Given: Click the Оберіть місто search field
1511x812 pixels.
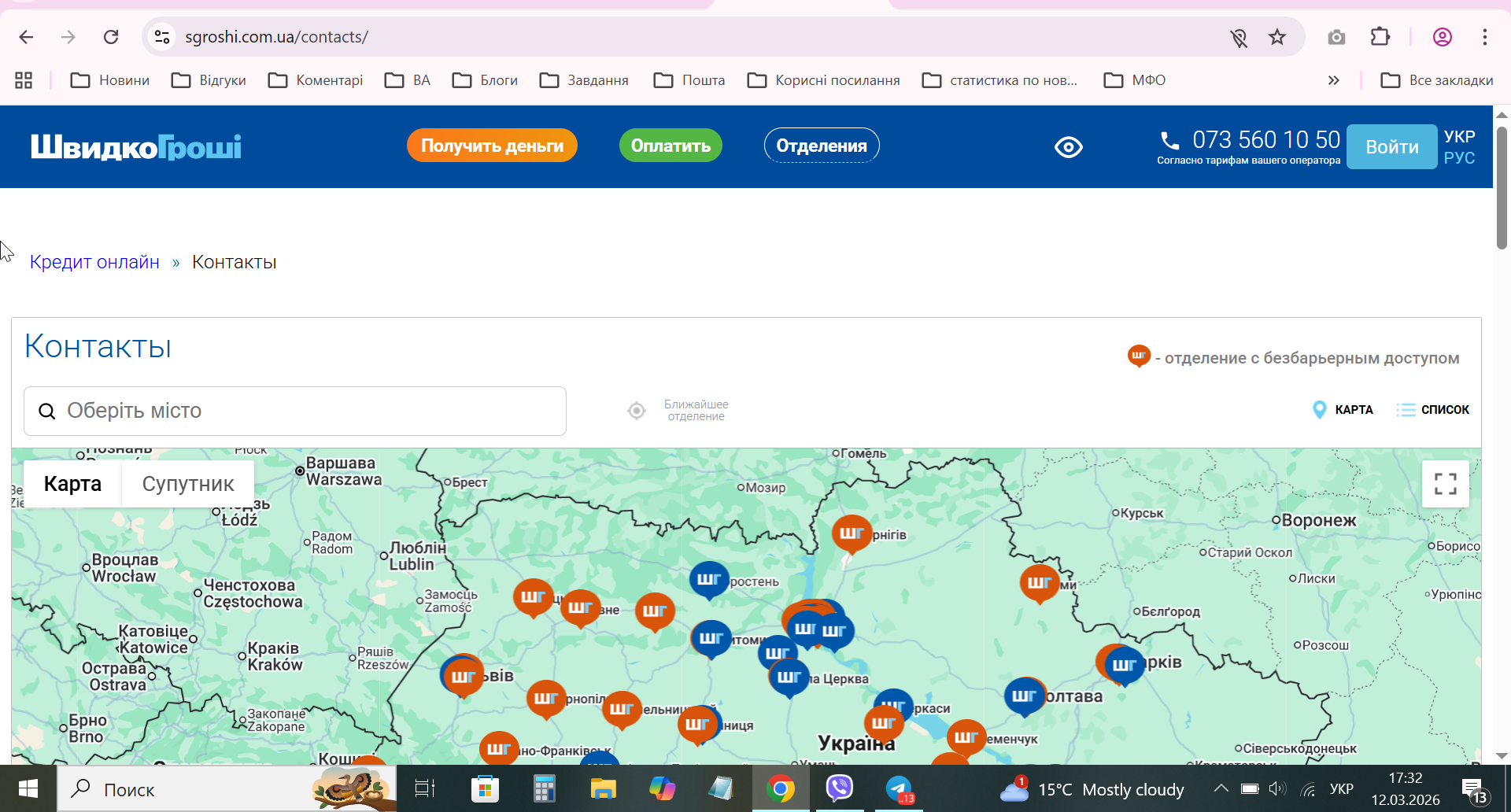Looking at the screenshot, I should tap(295, 411).
